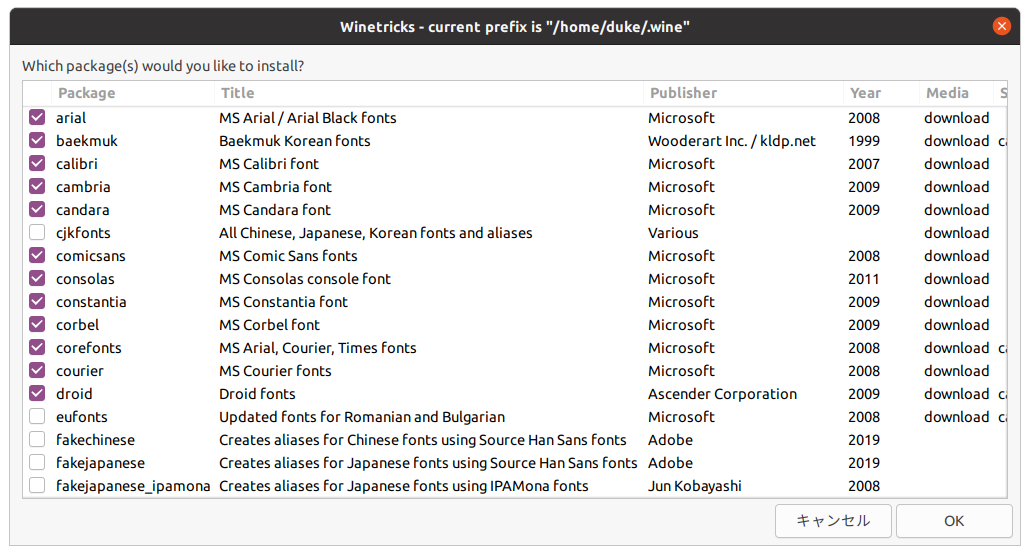Image resolution: width=1030 pixels, height=555 pixels.
Task: Click the Media column header
Action: click(x=956, y=93)
